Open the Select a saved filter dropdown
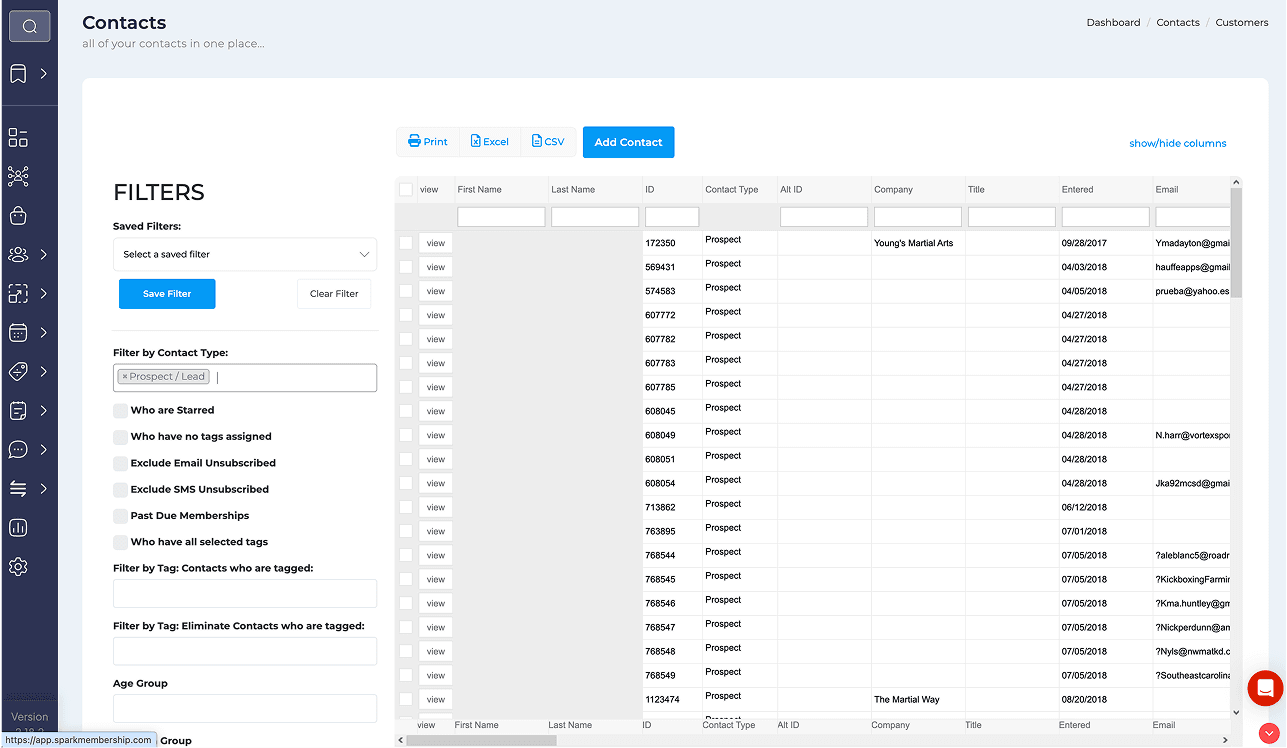This screenshot has height=748, width=1287. click(245, 254)
